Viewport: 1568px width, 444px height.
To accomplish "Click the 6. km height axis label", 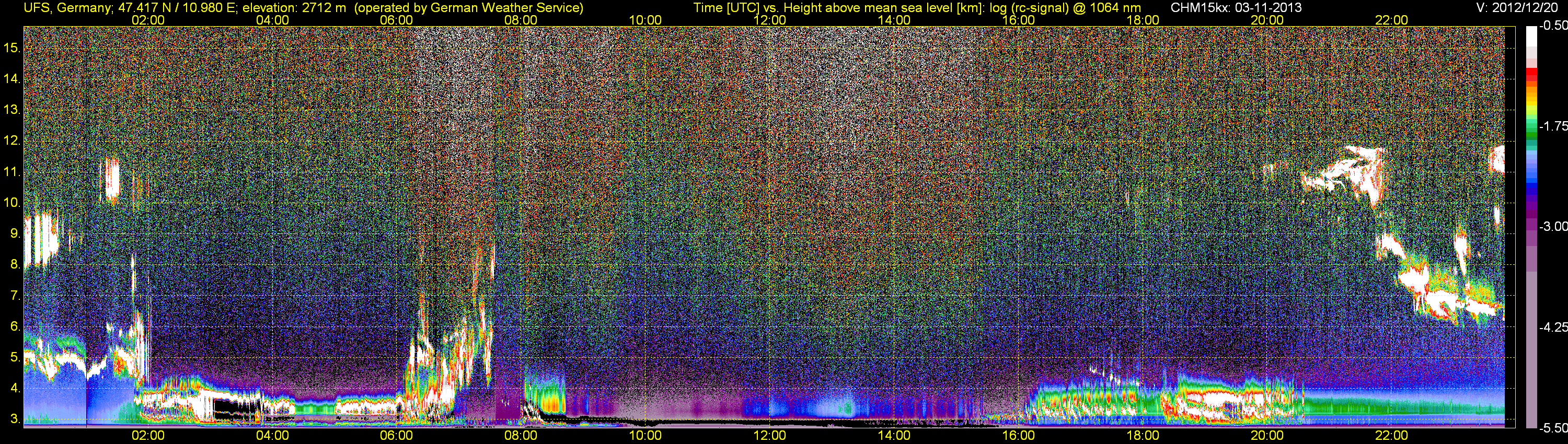I will [x=15, y=326].
